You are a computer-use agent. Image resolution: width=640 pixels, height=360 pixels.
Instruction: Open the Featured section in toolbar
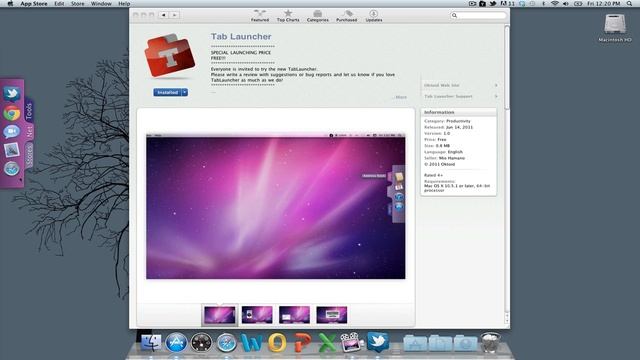click(x=260, y=16)
